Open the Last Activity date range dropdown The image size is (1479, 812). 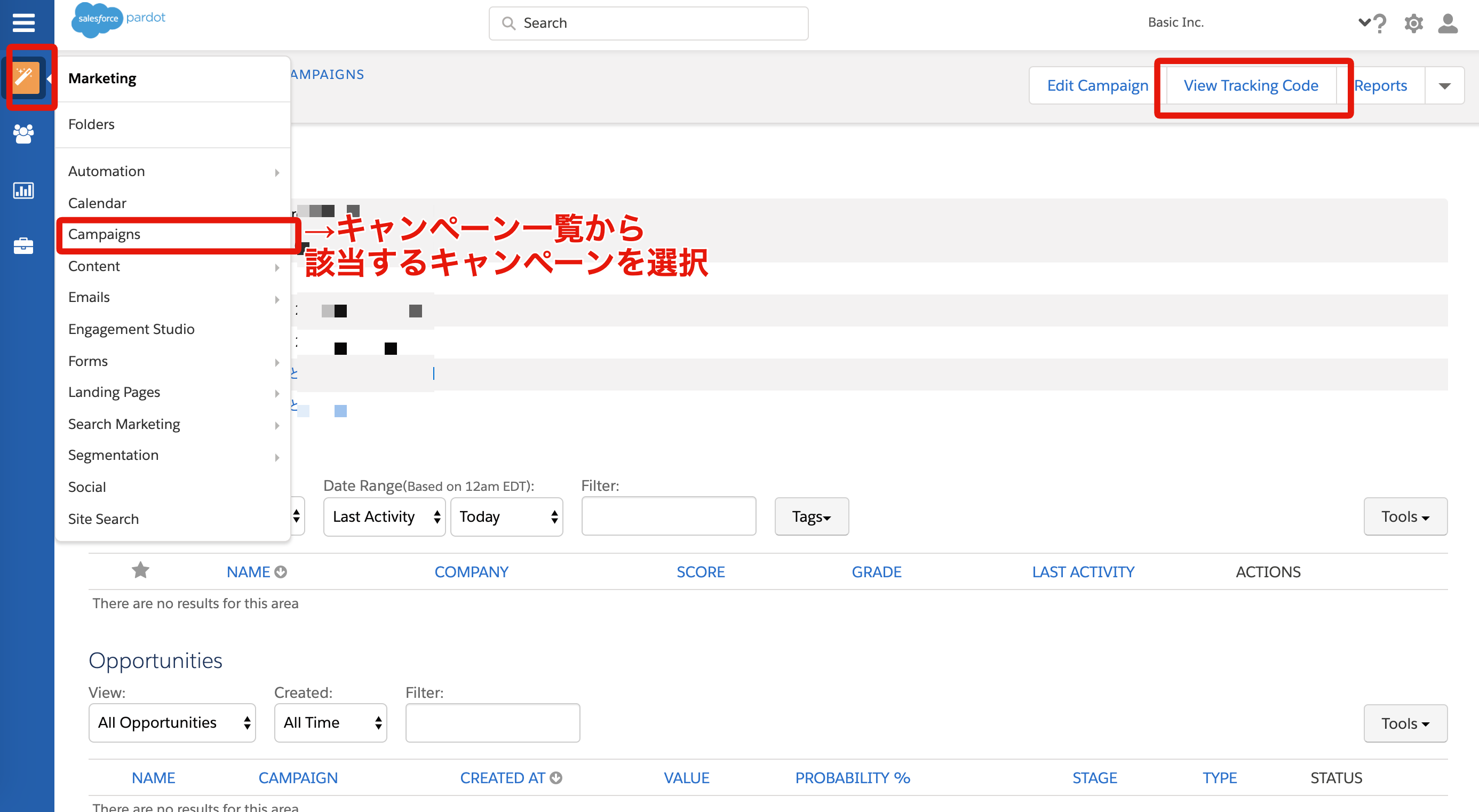[384, 516]
